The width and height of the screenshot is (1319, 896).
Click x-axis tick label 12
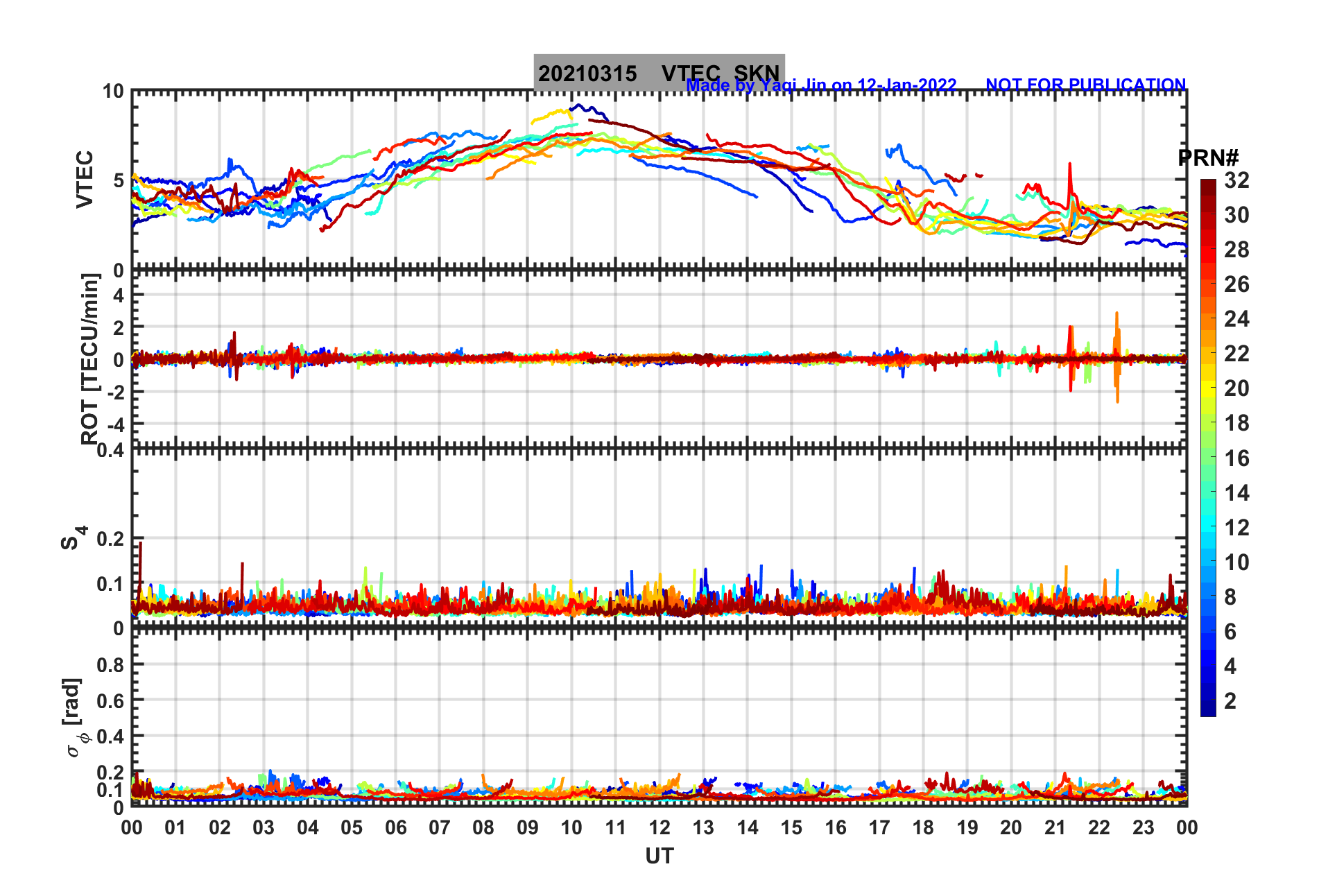coord(659,827)
